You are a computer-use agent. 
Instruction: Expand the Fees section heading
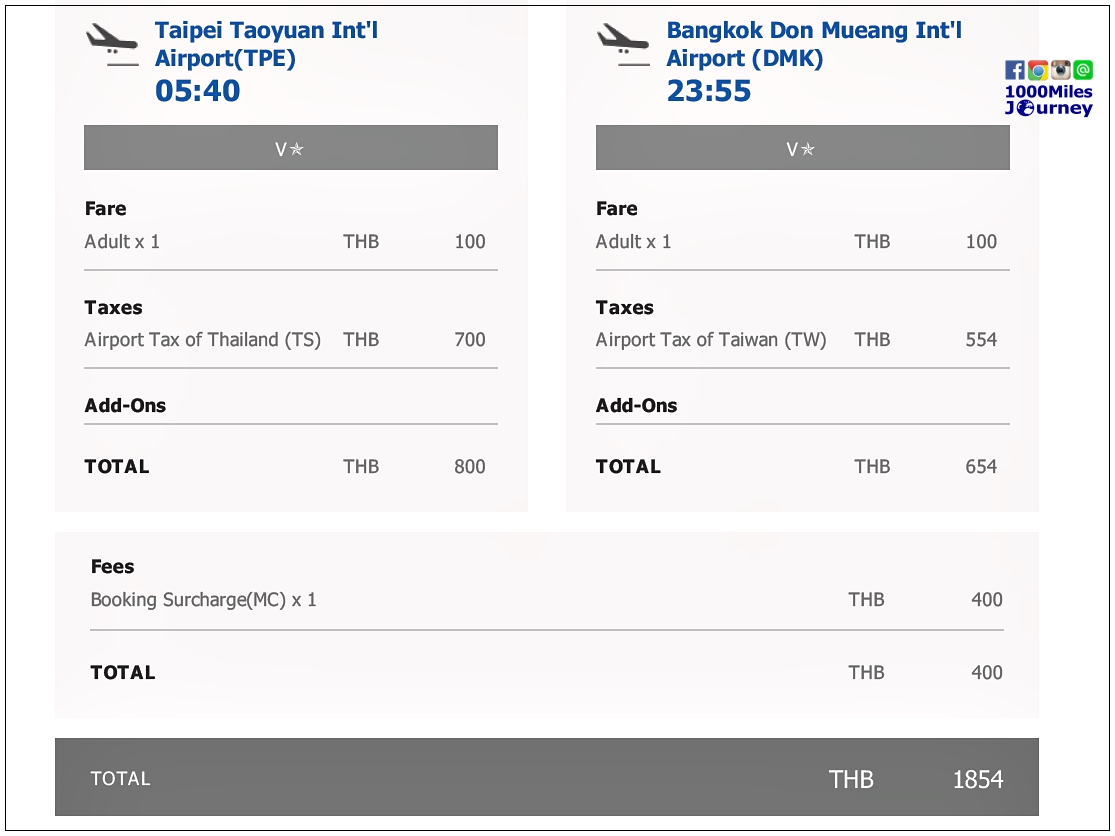112,567
